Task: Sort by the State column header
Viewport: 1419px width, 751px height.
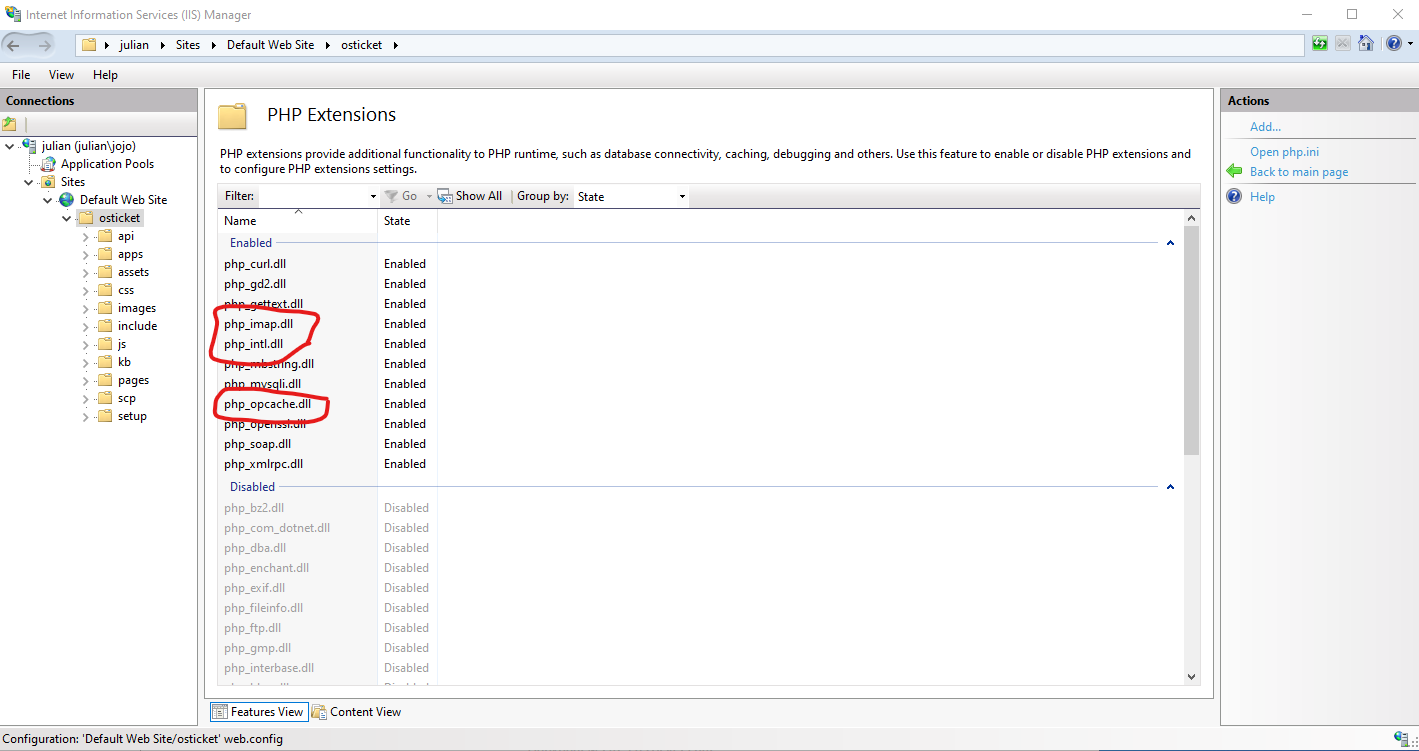Action: 407,221
